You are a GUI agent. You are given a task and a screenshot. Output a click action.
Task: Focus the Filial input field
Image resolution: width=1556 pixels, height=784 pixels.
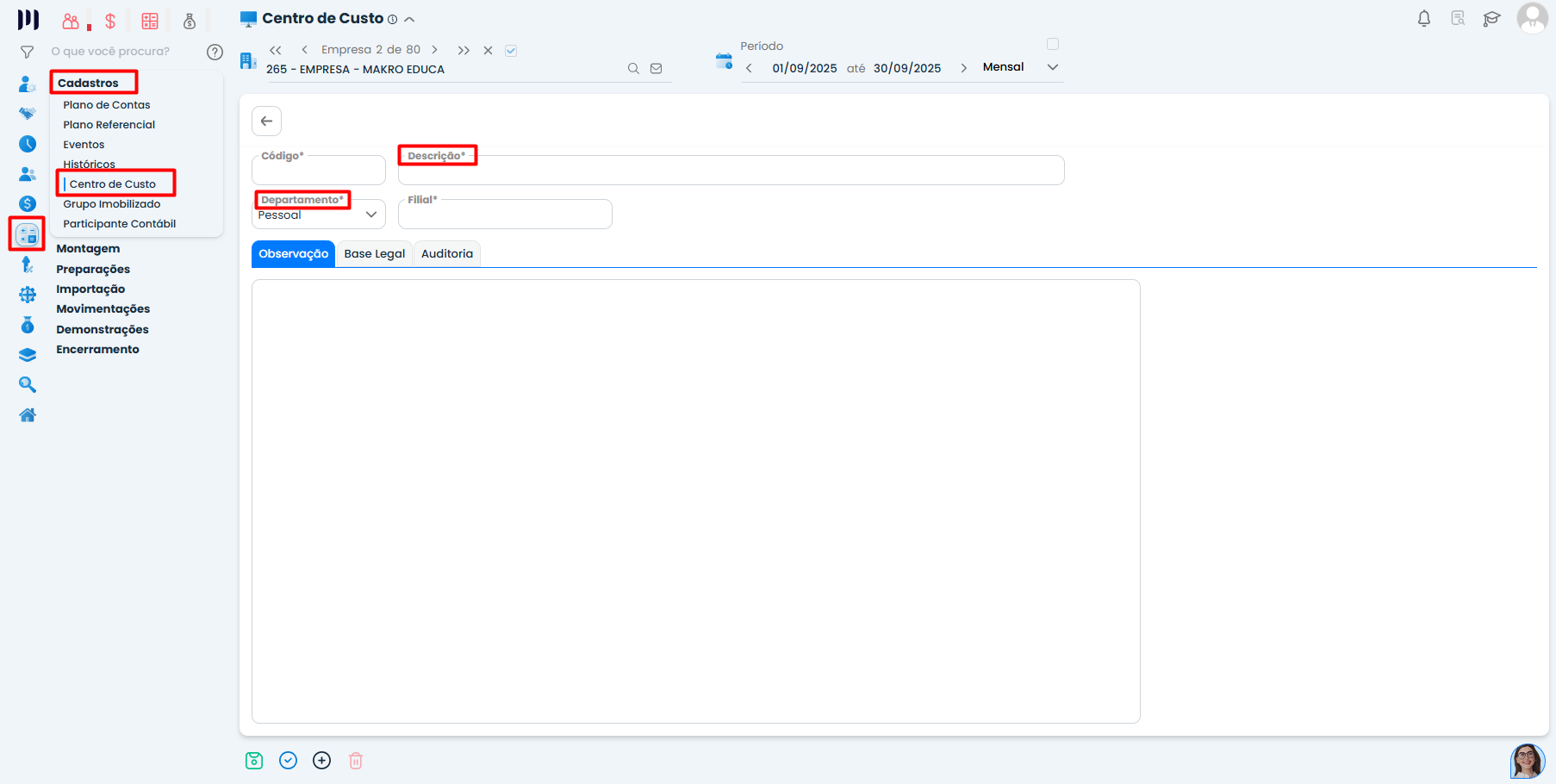pos(505,215)
